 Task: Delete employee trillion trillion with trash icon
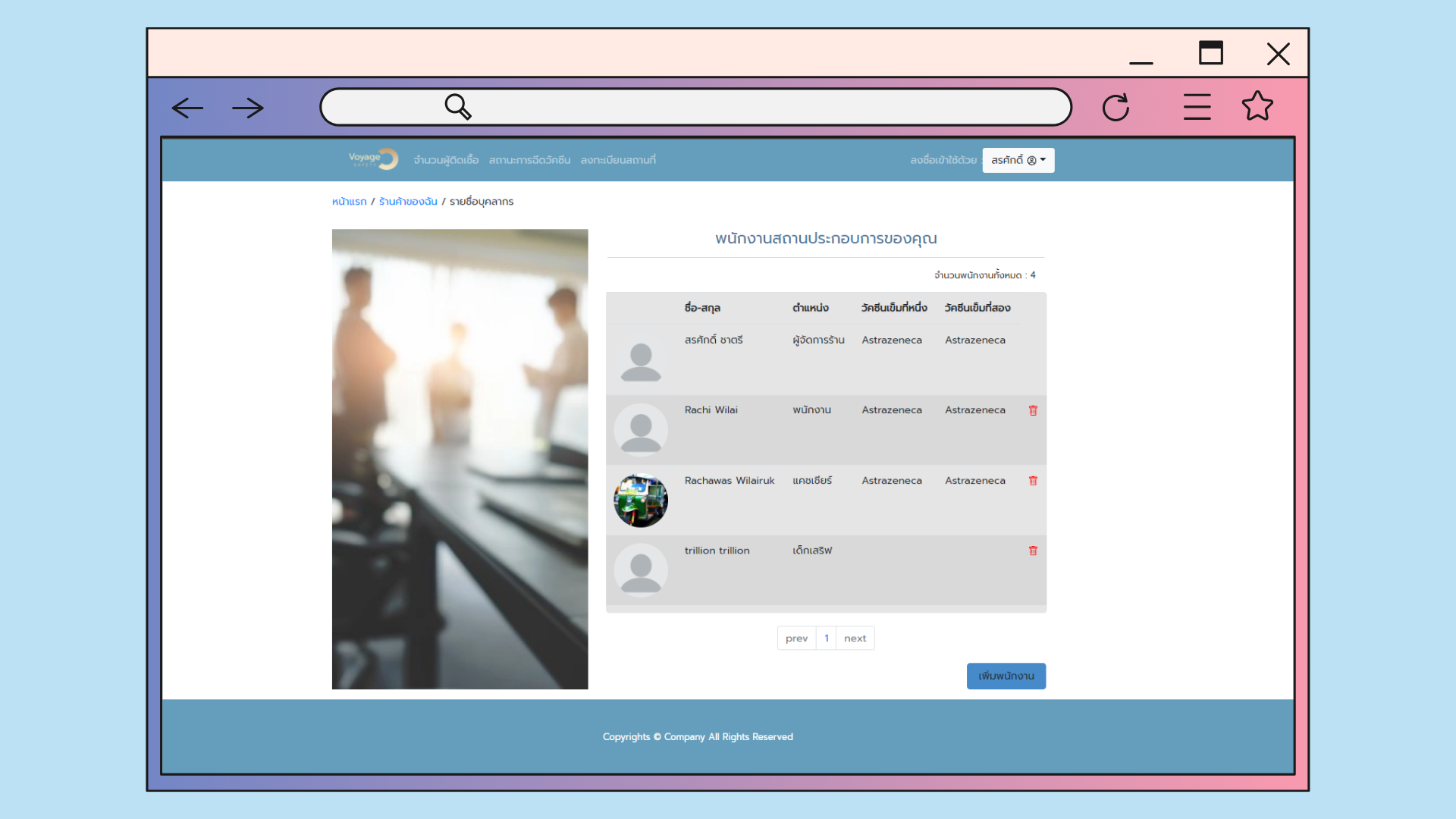click(1033, 551)
